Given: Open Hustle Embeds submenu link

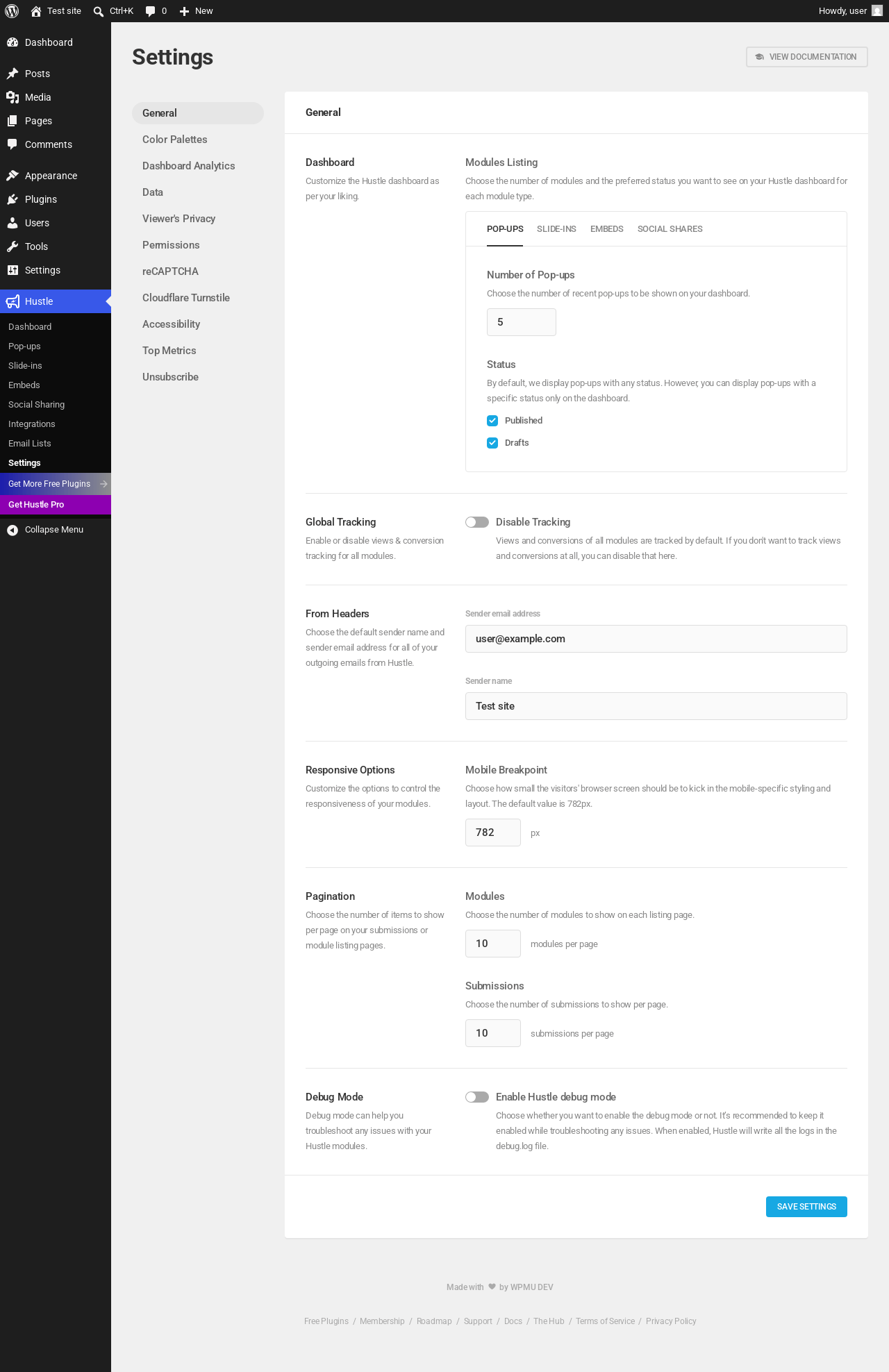Looking at the screenshot, I should (56, 385).
